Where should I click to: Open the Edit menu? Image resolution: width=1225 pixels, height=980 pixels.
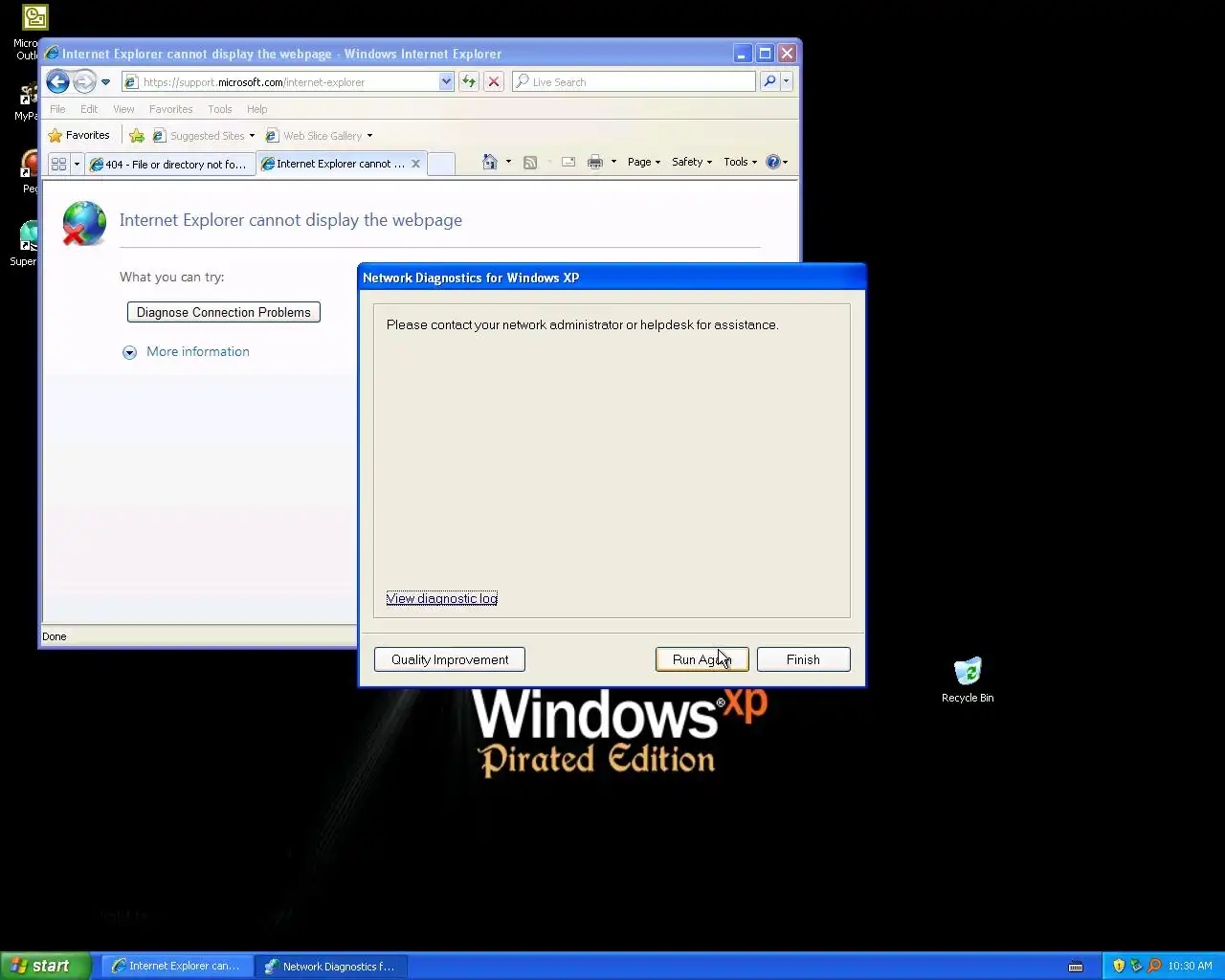pos(89,109)
